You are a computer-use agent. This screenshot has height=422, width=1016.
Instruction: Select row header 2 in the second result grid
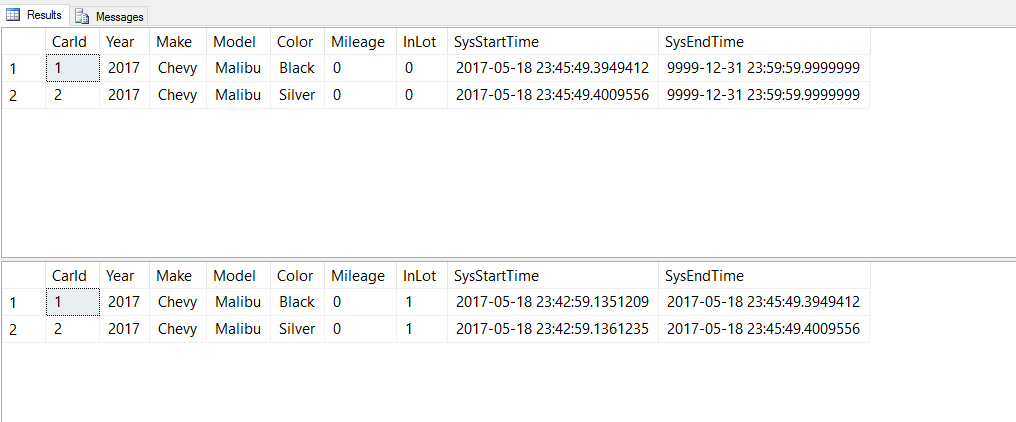pyautogui.click(x=13, y=328)
